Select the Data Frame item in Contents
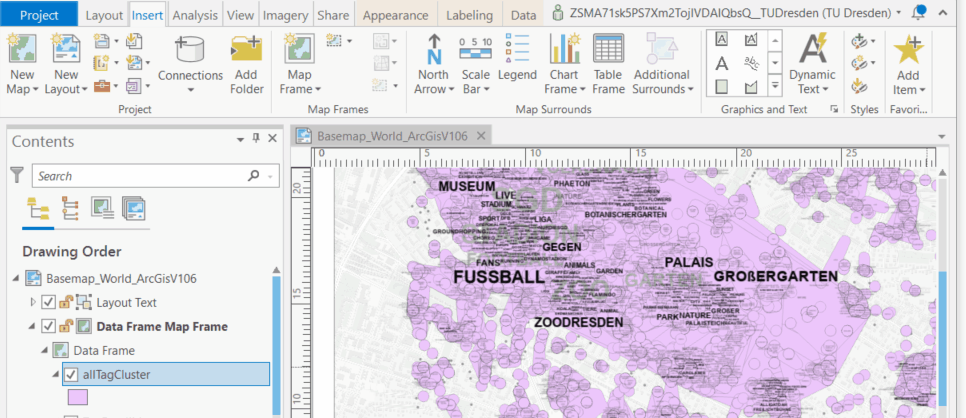 [x=104, y=351]
